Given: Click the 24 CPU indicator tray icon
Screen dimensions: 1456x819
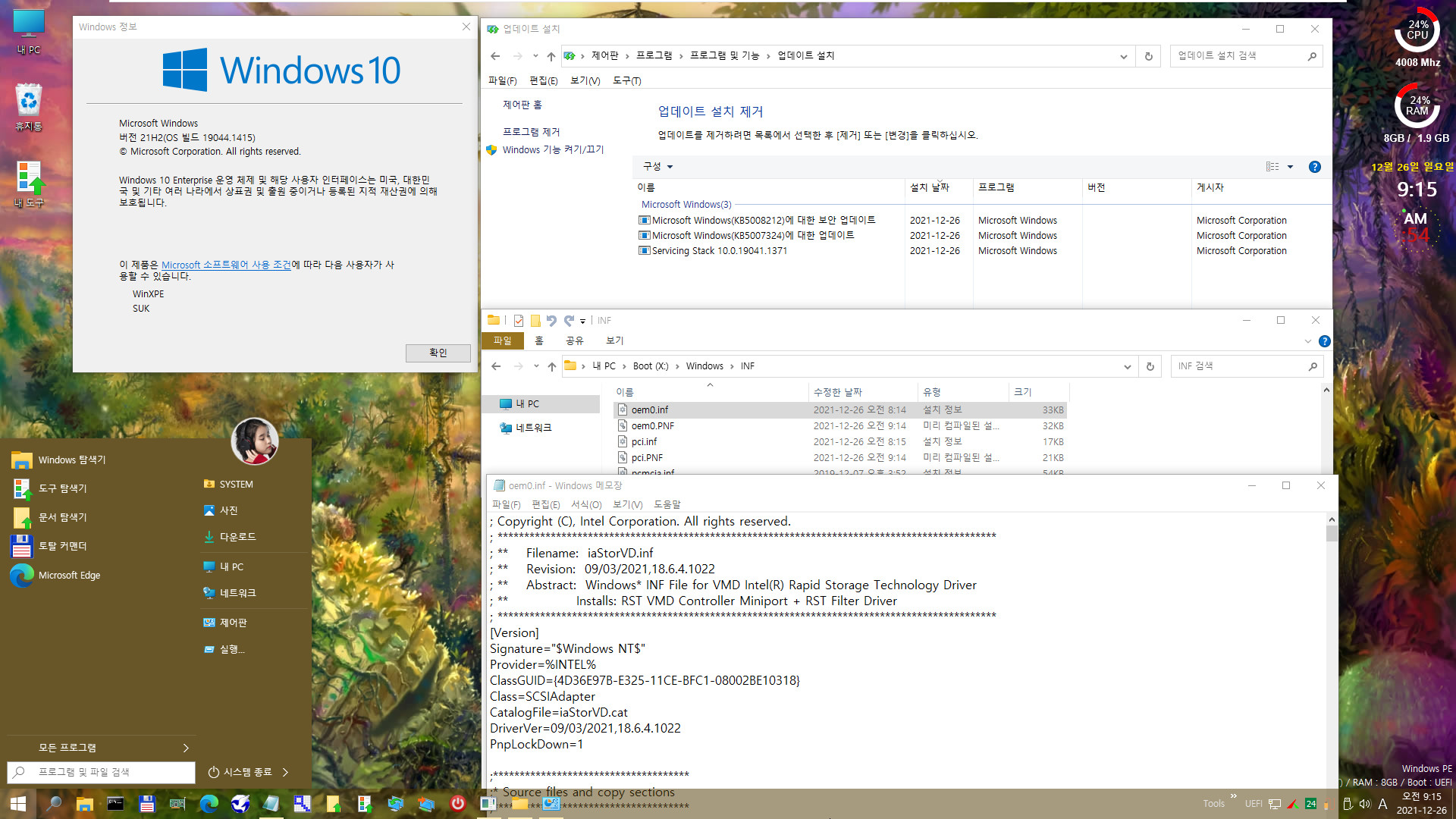Looking at the screenshot, I should [x=1310, y=804].
